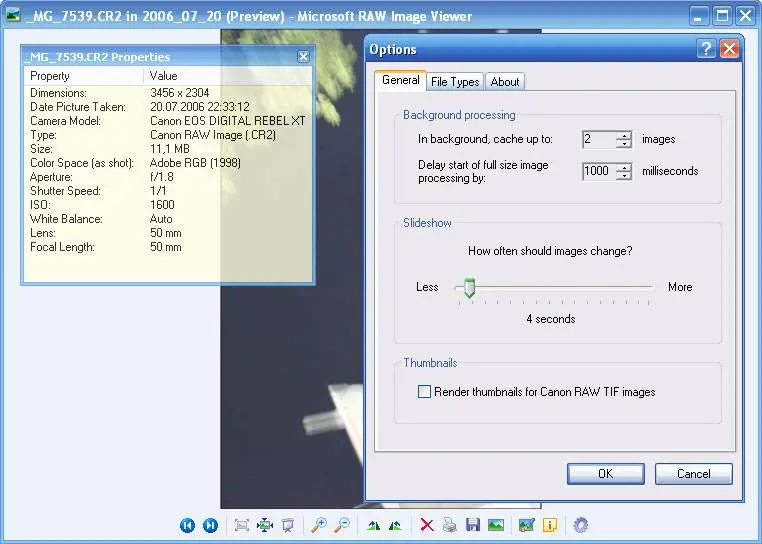Minimize the RAW Image Viewer window
Image resolution: width=762 pixels, height=544 pixels.
(x=699, y=16)
